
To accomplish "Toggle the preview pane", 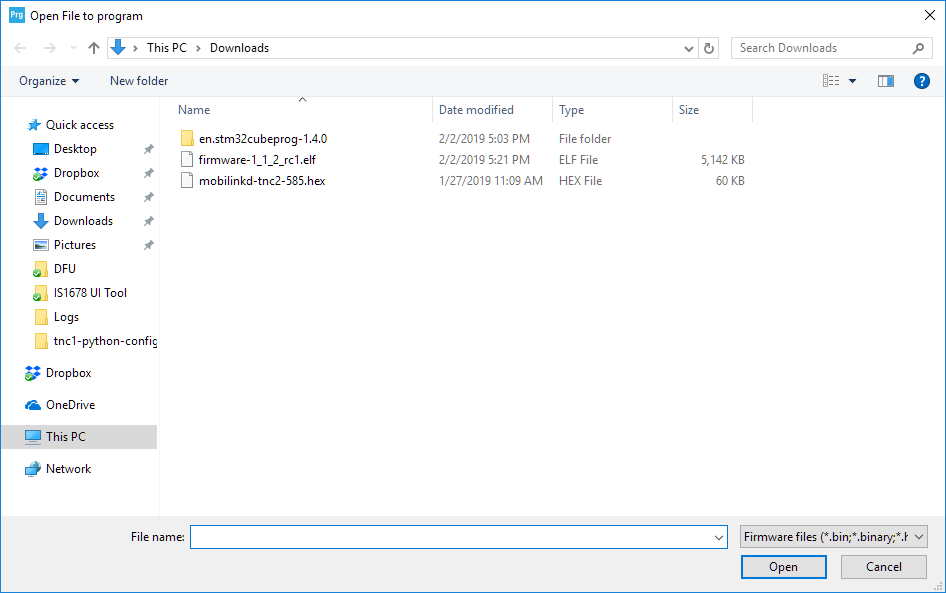I will pyautogui.click(x=886, y=81).
